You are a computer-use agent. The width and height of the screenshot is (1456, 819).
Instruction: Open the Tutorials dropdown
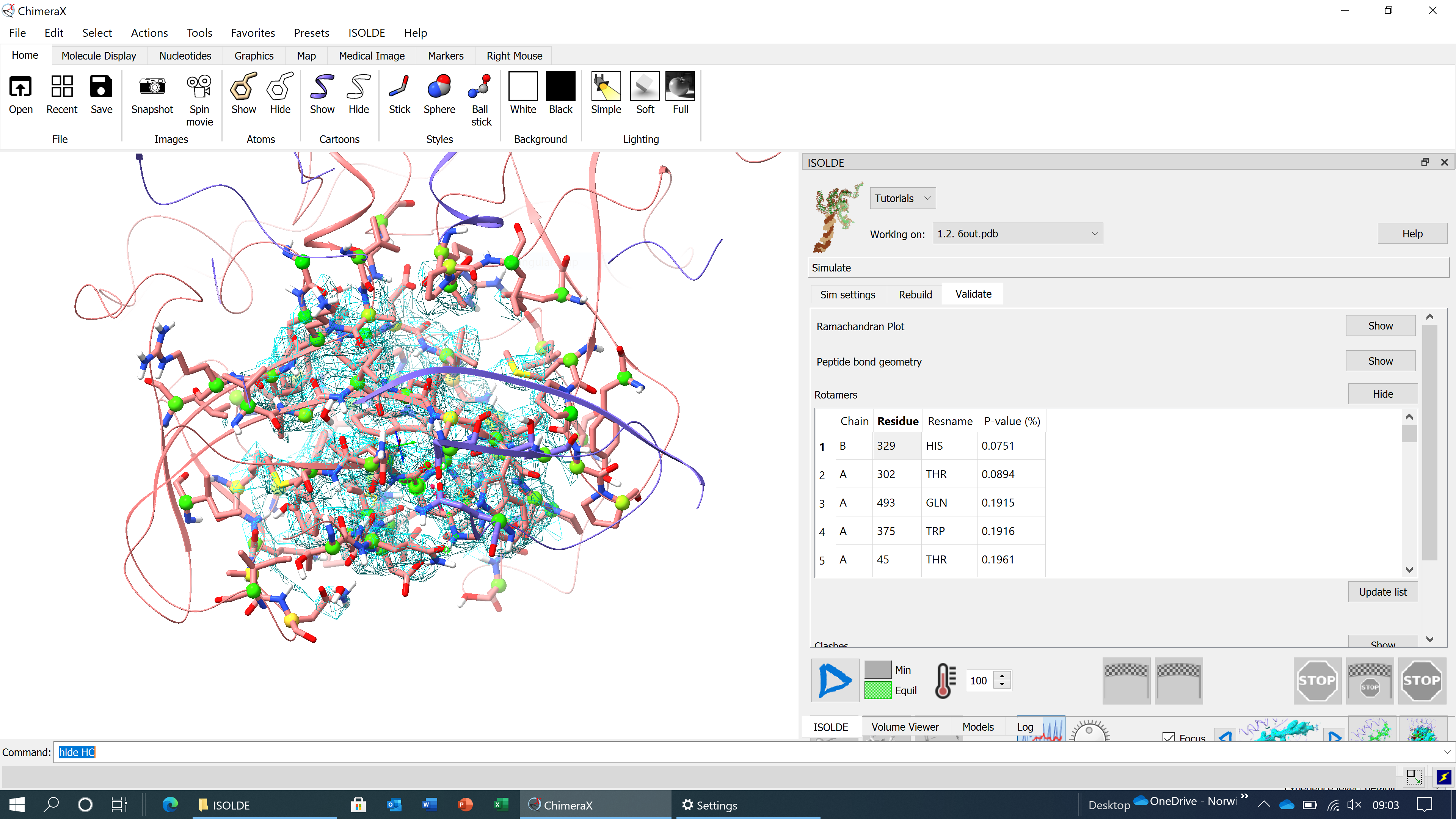point(902,198)
